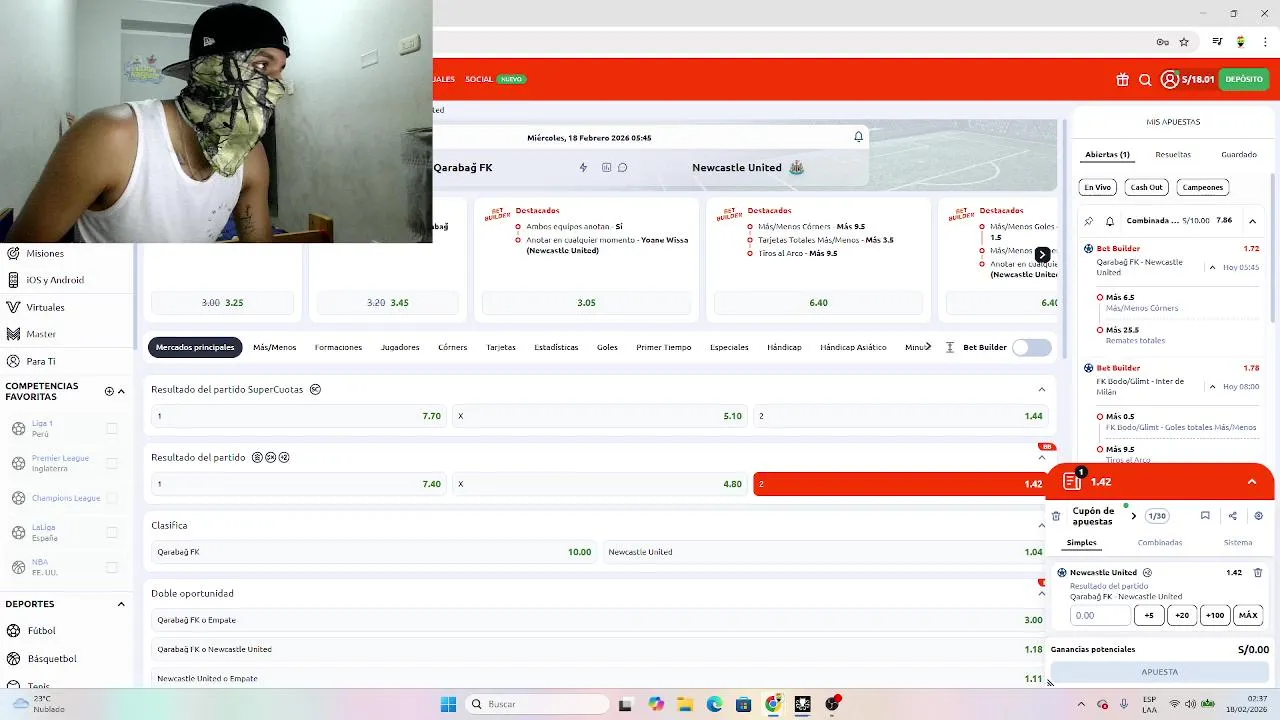Viewport: 1280px width, 720px height.
Task: Open the gift rewards icon in header
Action: tap(1122, 80)
